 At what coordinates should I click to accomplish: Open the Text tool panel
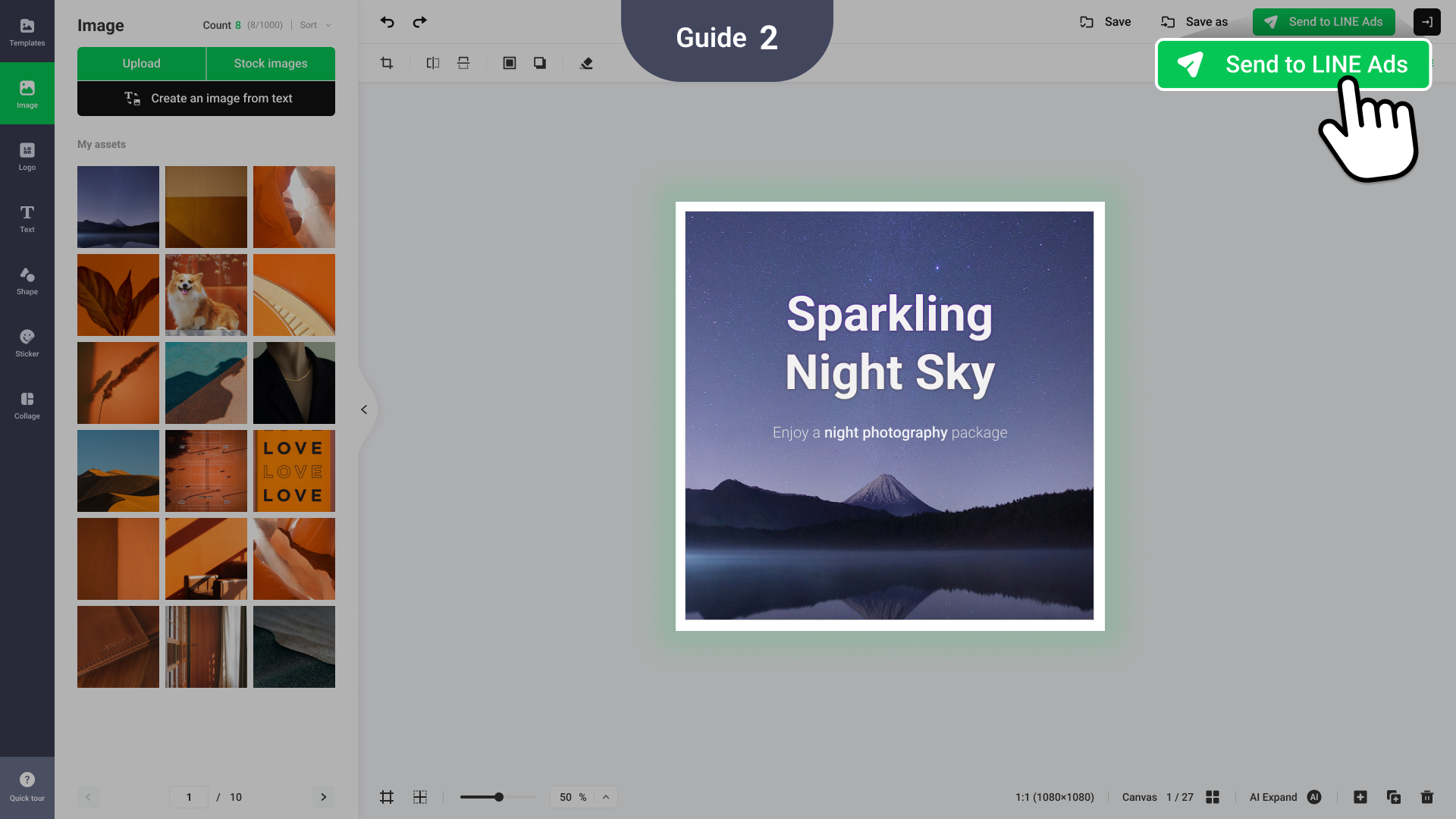pos(27,218)
